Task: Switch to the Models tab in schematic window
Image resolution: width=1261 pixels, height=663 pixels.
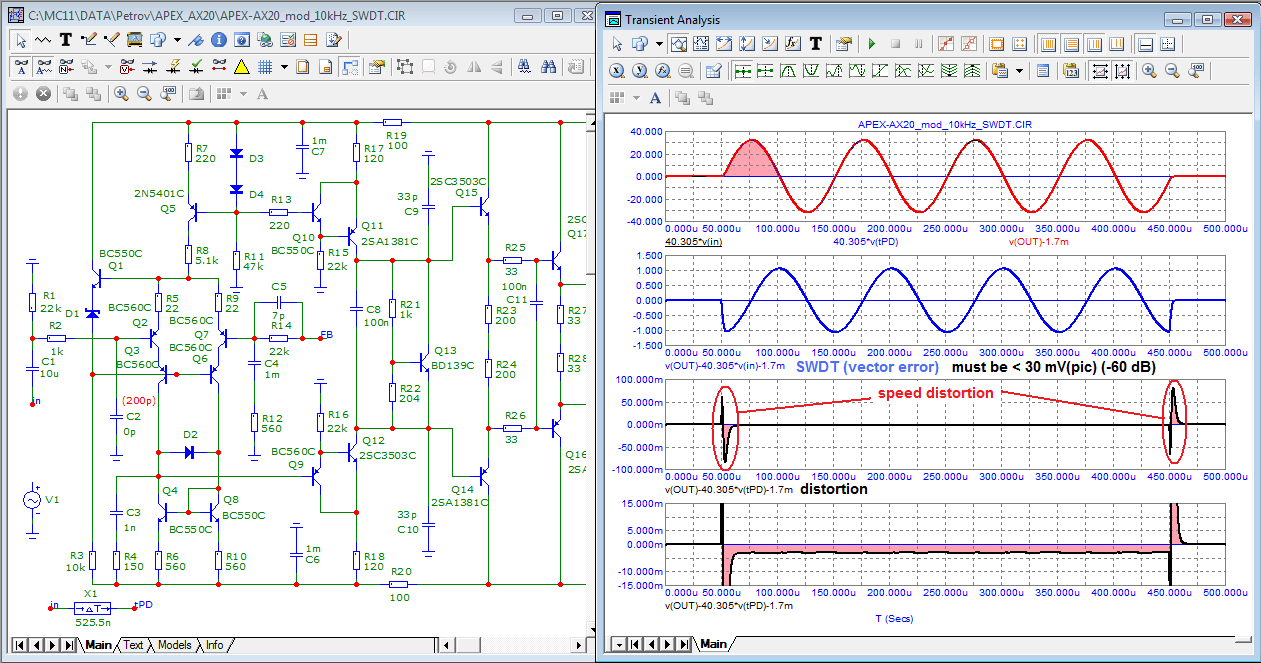Action: tap(174, 645)
